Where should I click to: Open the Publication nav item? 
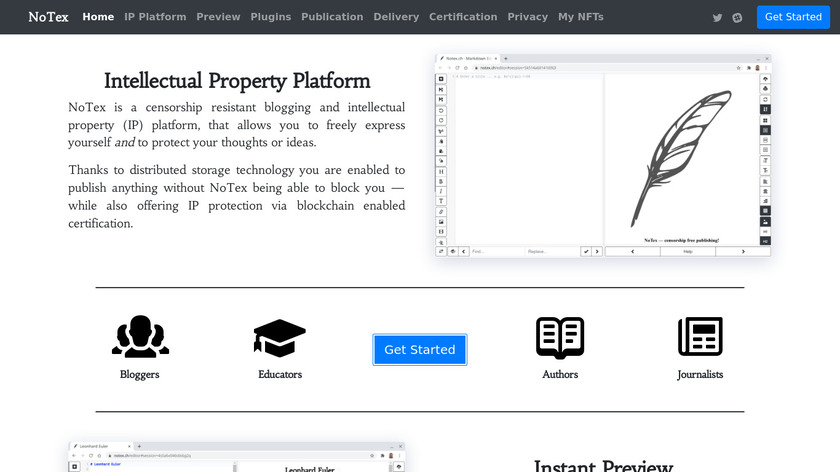click(332, 17)
